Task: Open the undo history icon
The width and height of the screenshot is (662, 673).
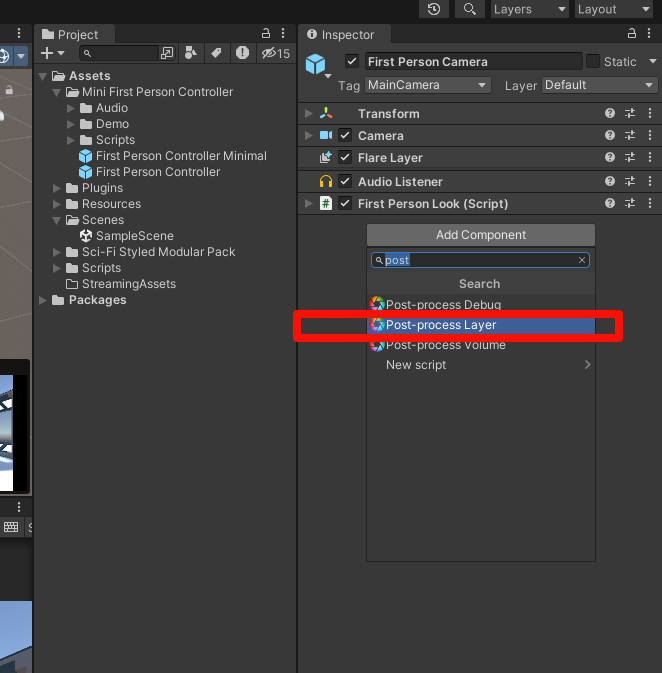Action: tap(434, 9)
